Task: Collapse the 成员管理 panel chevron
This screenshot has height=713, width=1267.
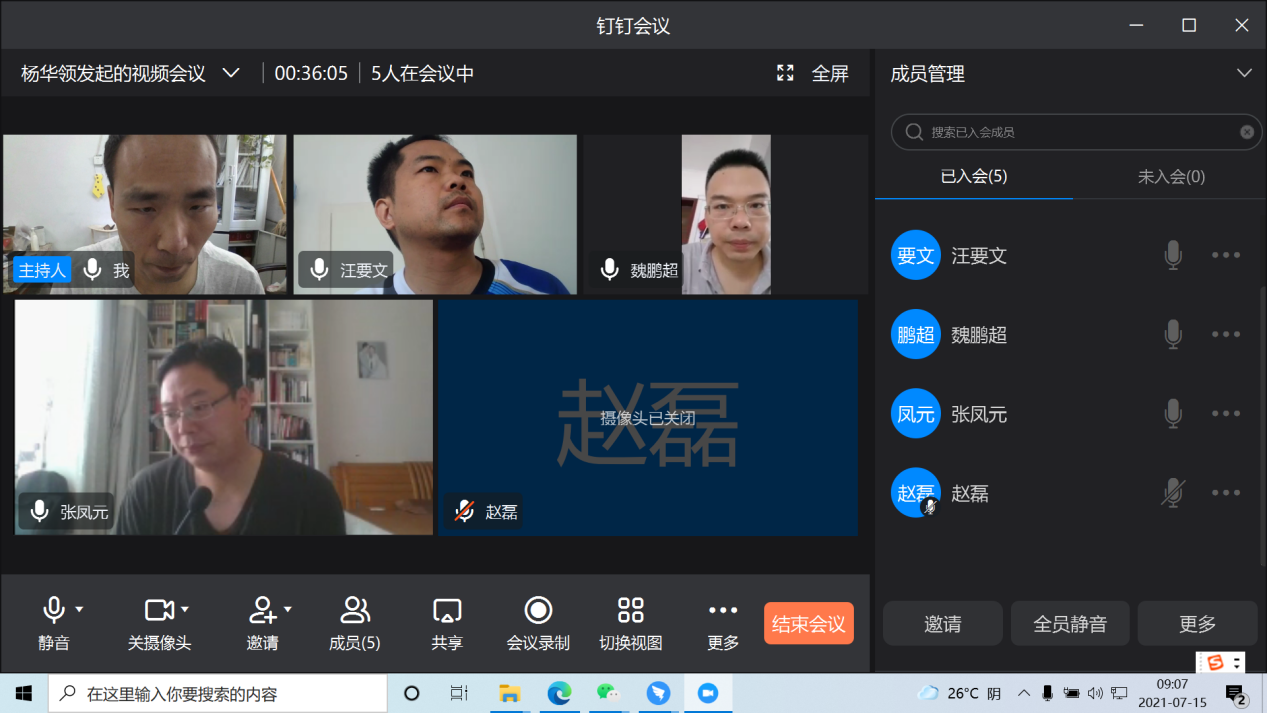Action: 1244,73
